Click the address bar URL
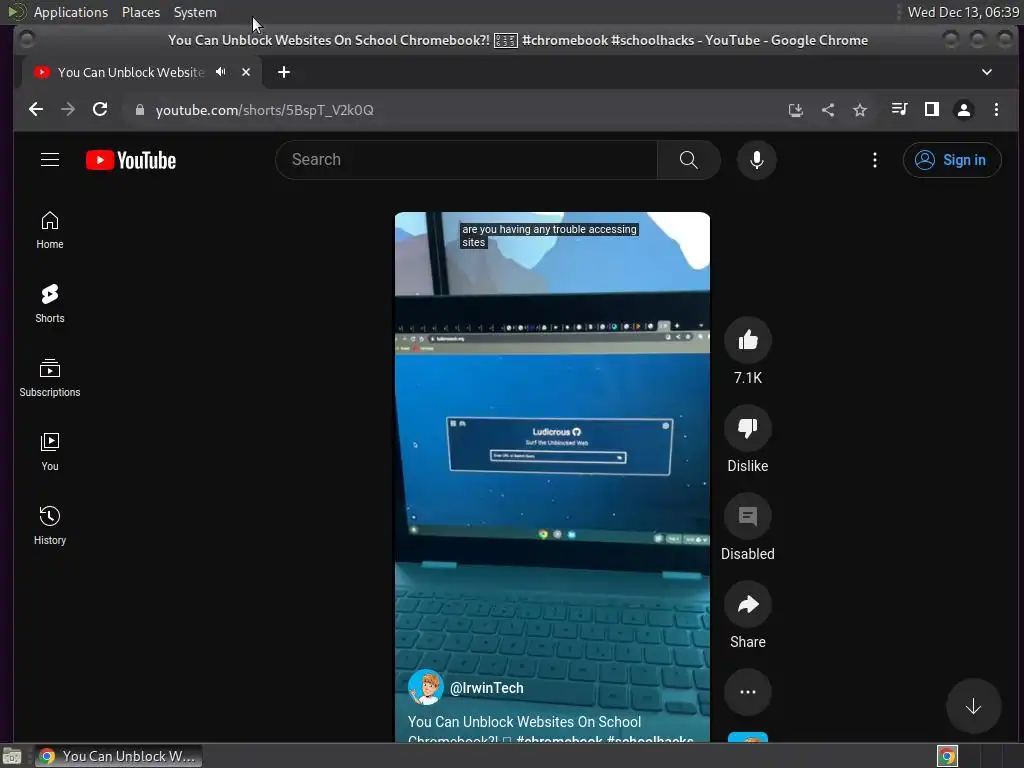 [x=264, y=110]
